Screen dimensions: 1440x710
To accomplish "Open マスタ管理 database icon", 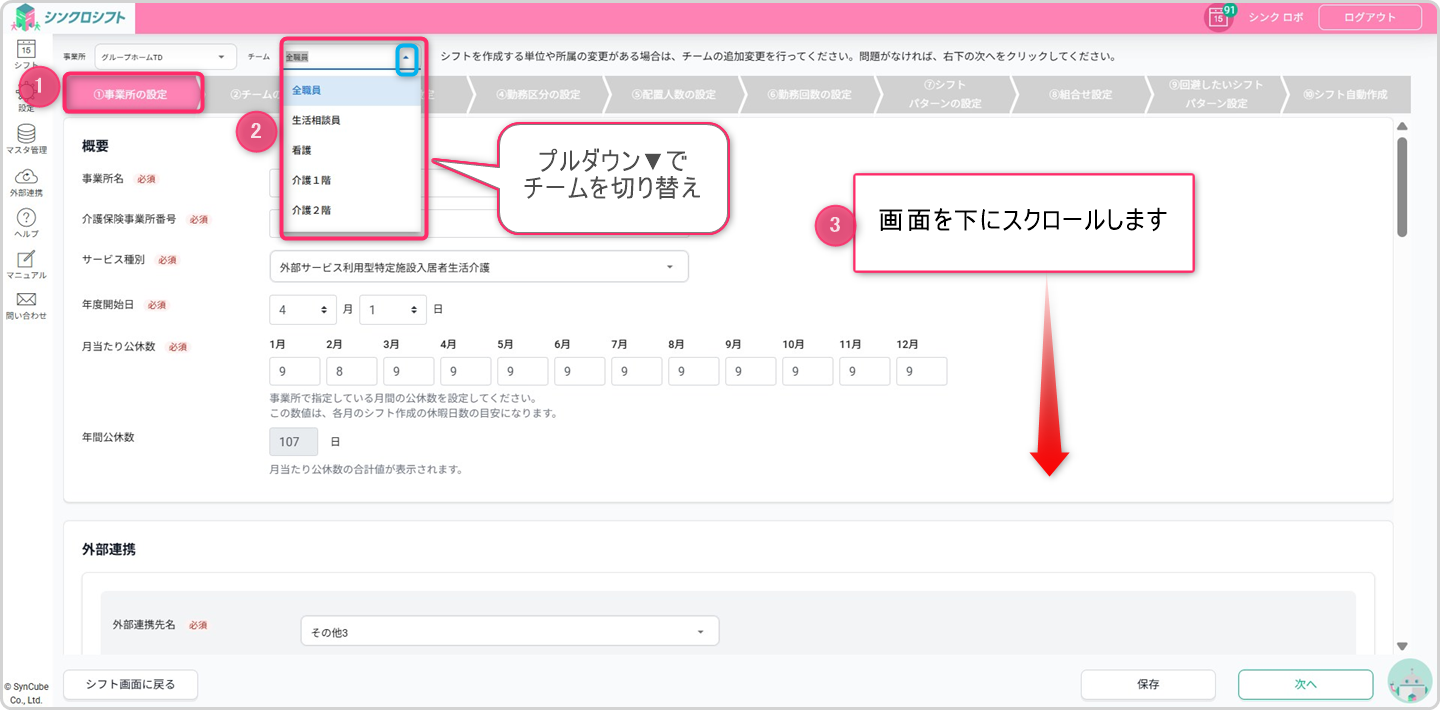I will click(26, 134).
